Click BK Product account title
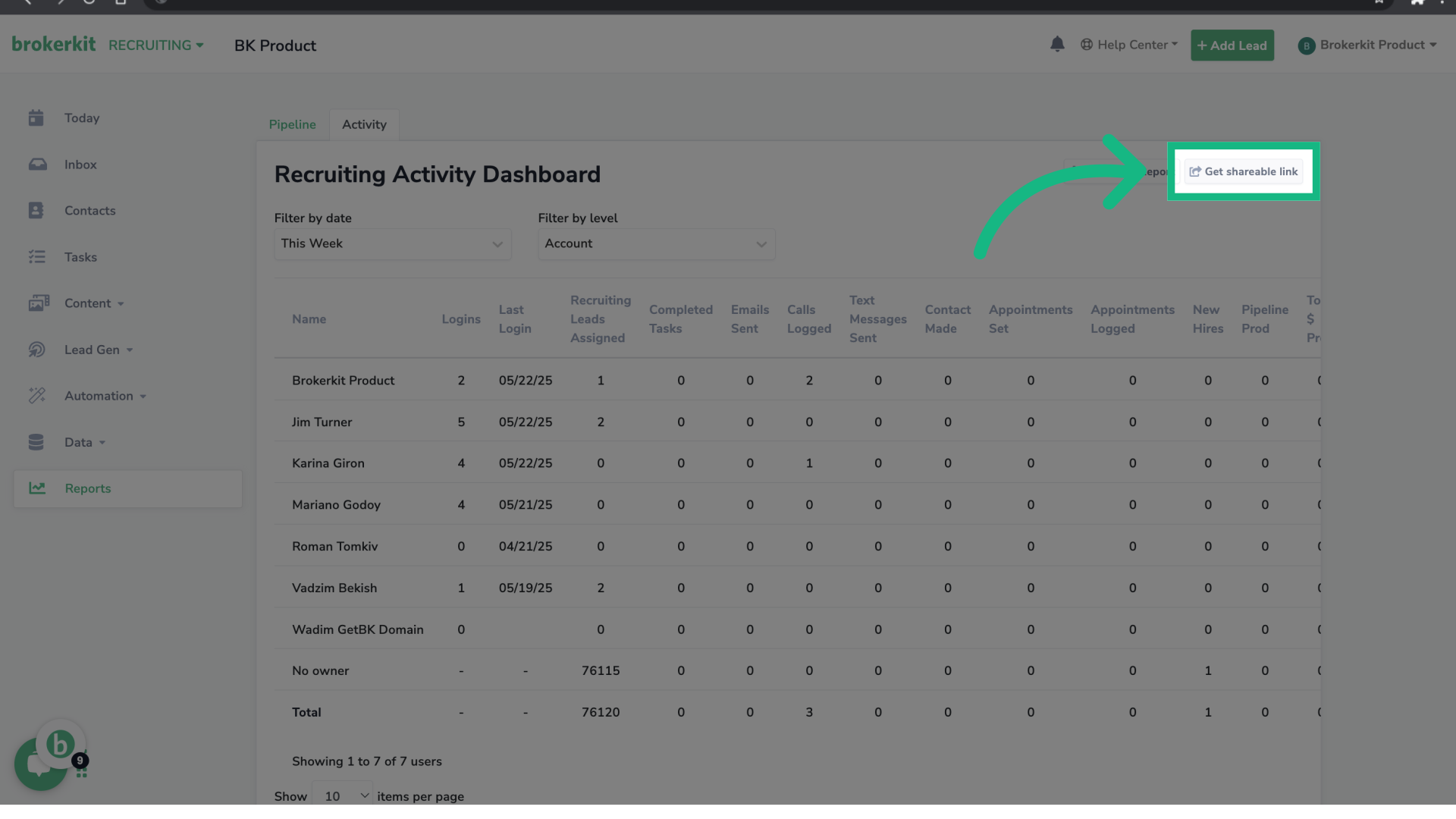Screen dimensions: 1456x819 click(275, 45)
